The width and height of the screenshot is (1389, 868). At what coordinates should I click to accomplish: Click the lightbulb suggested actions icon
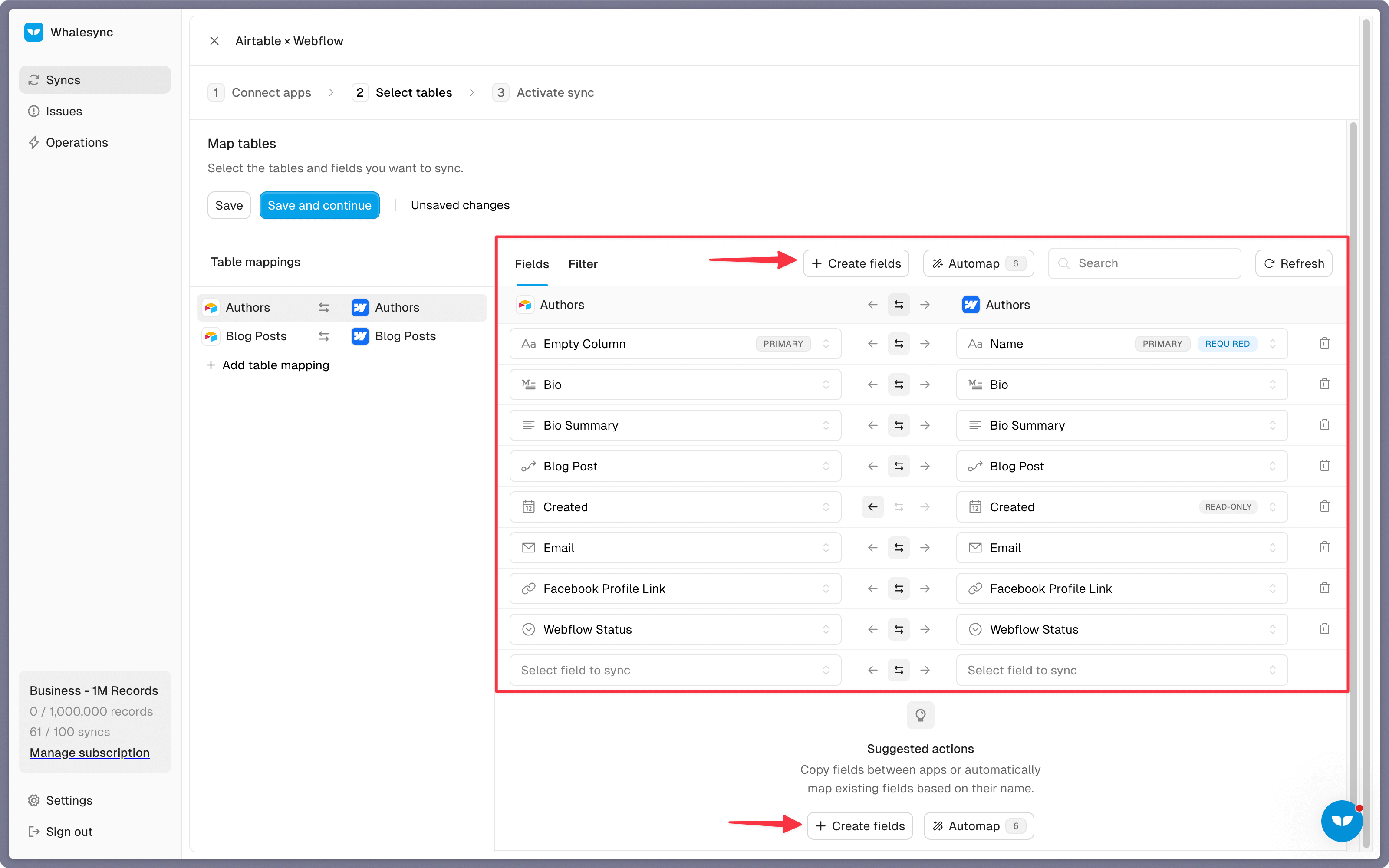click(920, 715)
